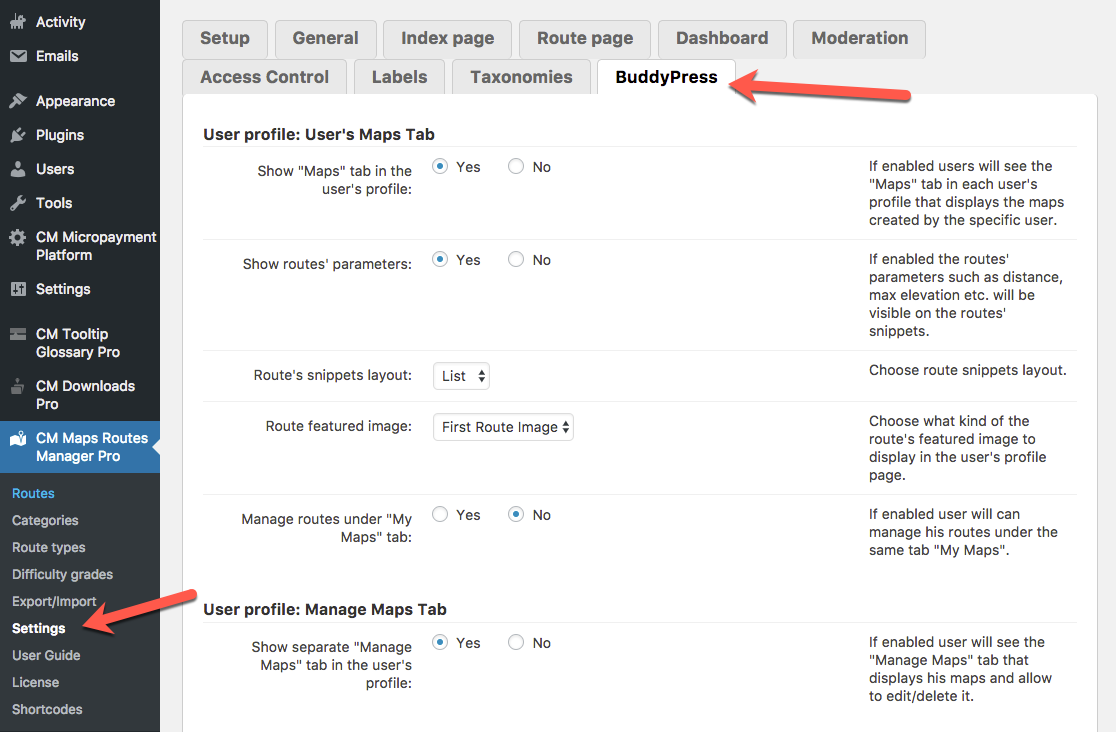
Task: Click the Tools wrench icon
Action: pyautogui.click(x=18, y=203)
